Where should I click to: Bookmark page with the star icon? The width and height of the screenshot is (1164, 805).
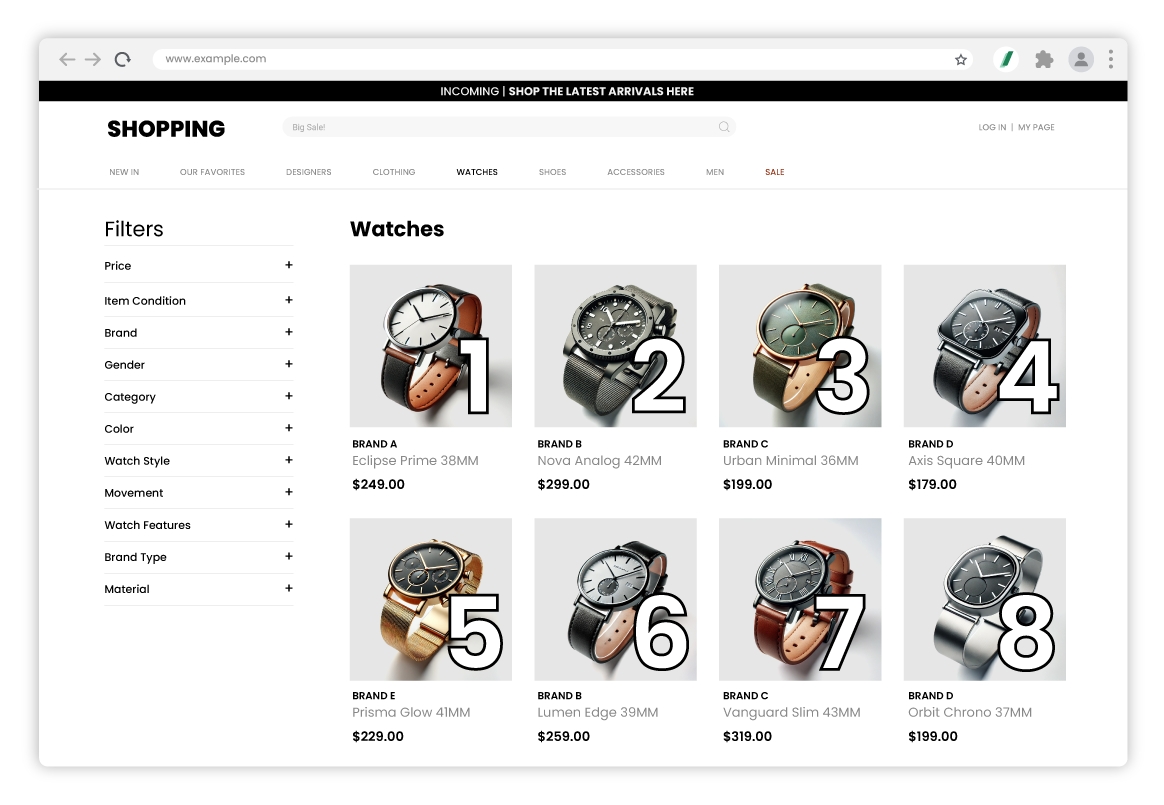(x=961, y=60)
